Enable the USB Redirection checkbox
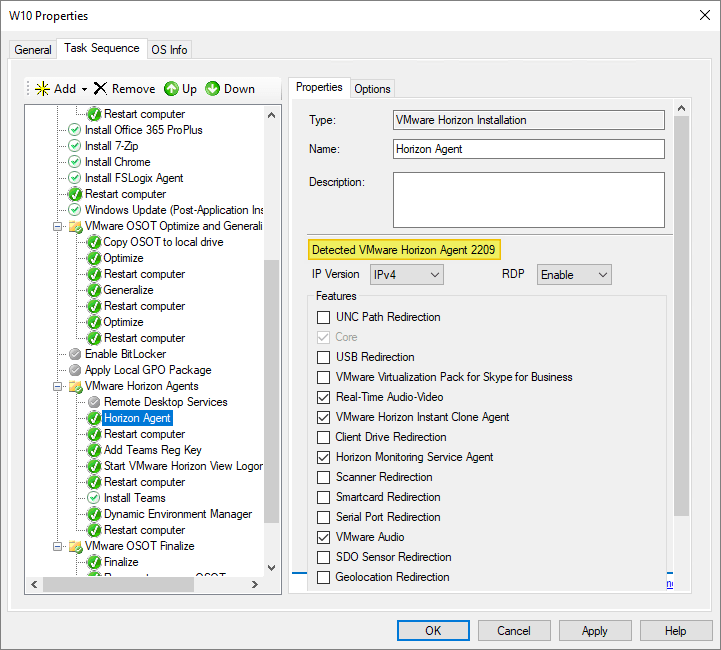The width and height of the screenshot is (721, 650). point(323,357)
